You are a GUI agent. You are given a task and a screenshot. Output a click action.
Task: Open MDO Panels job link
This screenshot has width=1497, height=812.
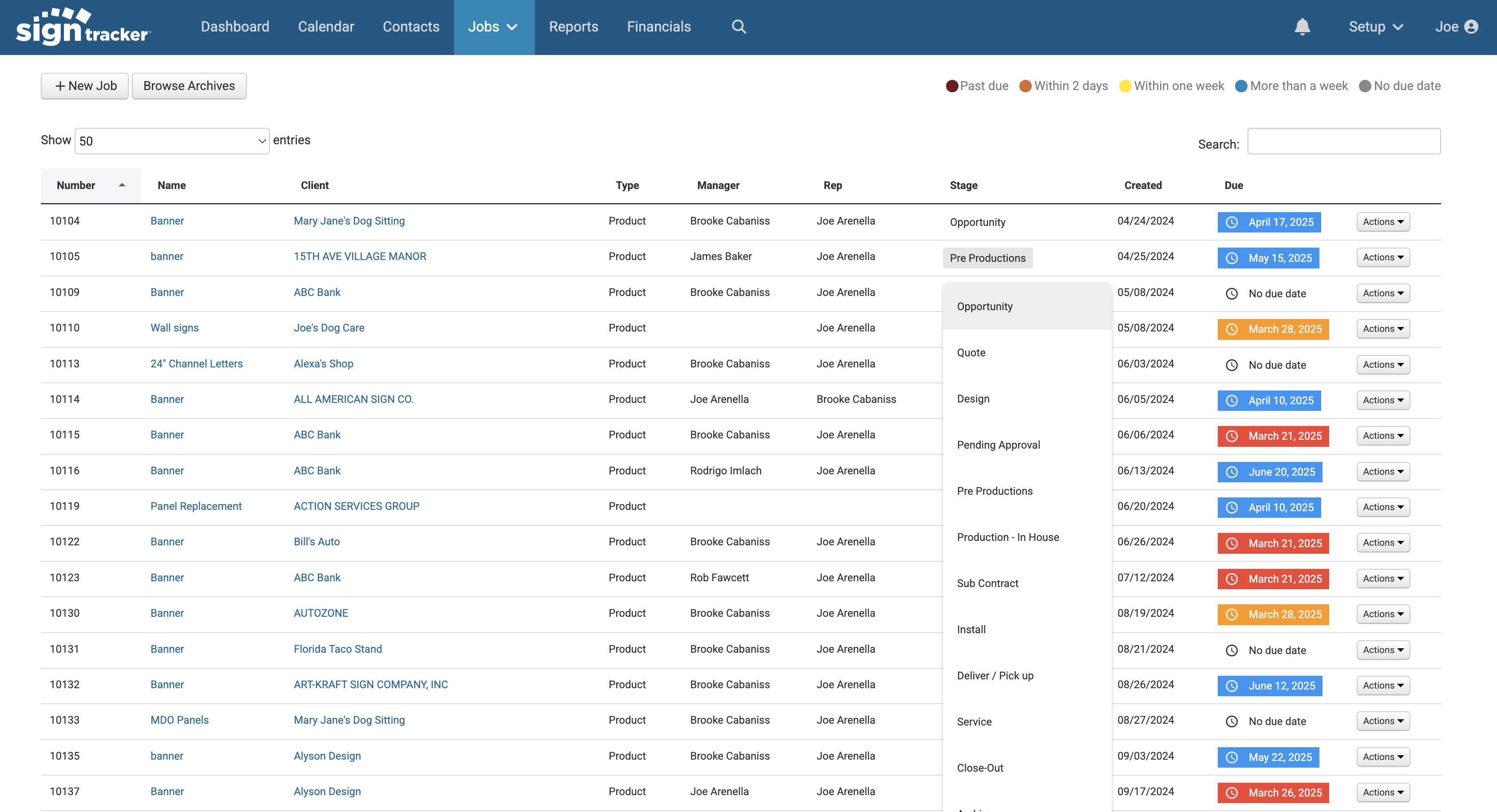179,720
